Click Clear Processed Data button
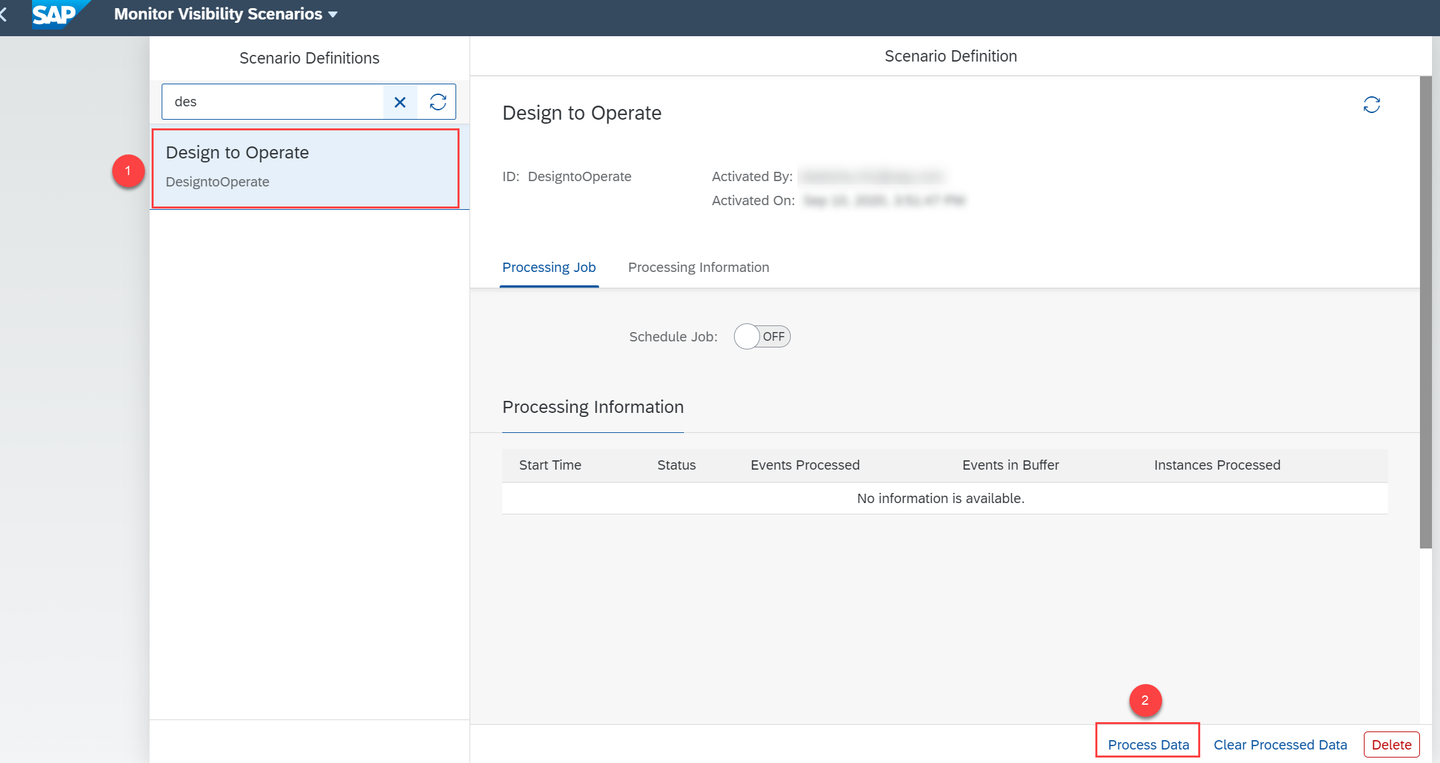The height and width of the screenshot is (763, 1440). pyautogui.click(x=1280, y=744)
